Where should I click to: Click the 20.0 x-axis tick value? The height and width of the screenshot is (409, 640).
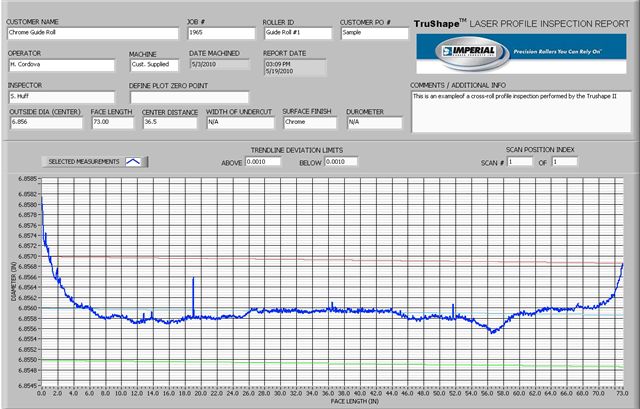tap(200, 393)
